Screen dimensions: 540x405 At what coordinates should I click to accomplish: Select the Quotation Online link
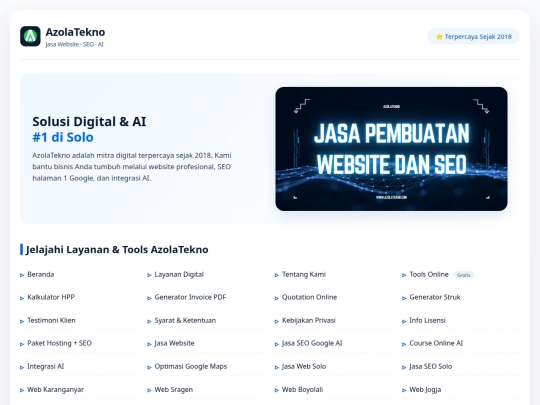click(309, 297)
